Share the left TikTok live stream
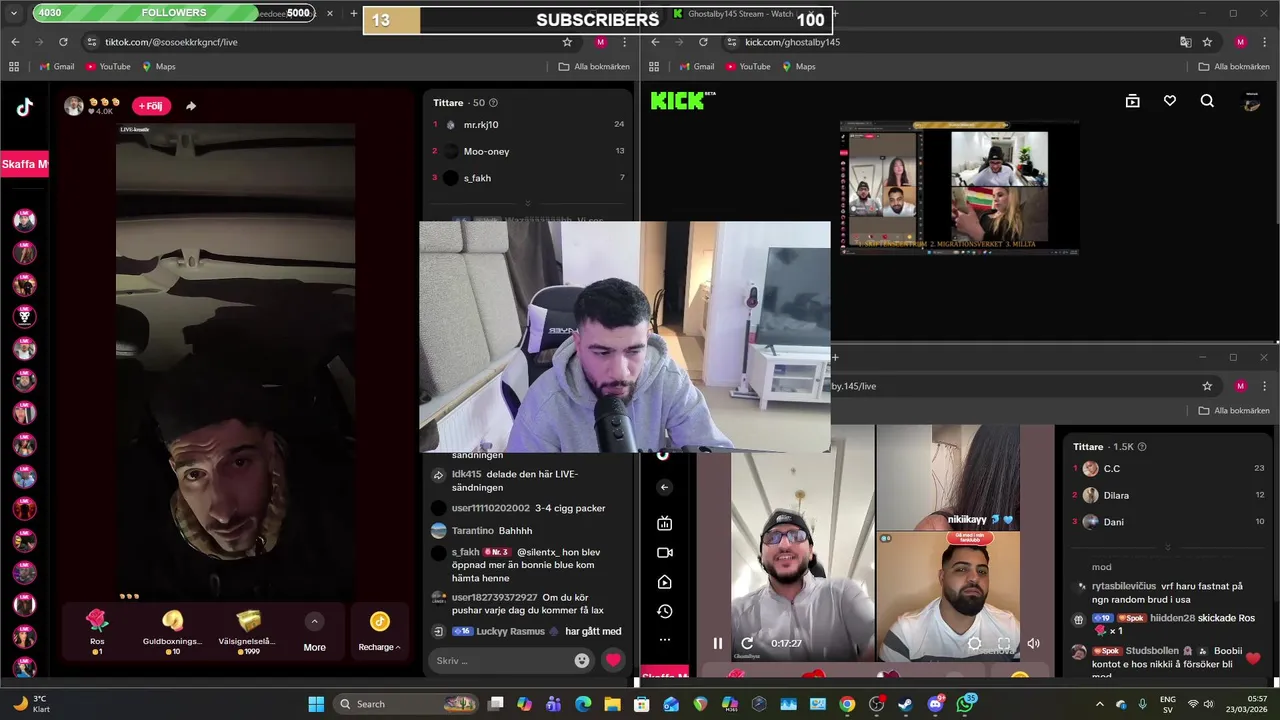The width and height of the screenshot is (1280, 720). point(191,106)
